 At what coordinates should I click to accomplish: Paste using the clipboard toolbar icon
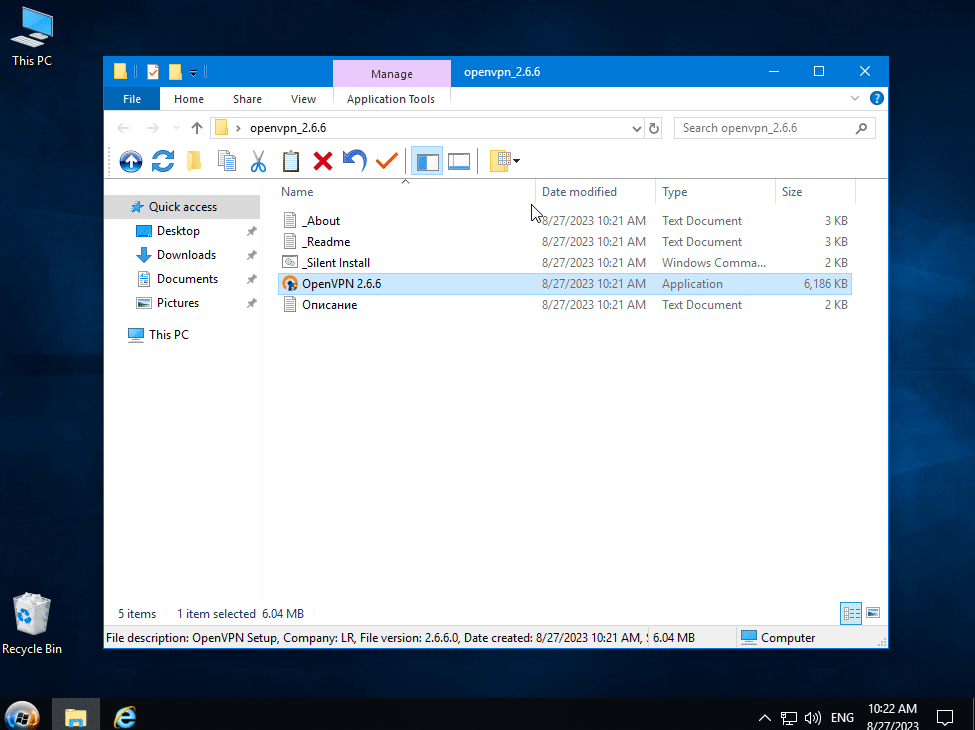pyautogui.click(x=290, y=161)
